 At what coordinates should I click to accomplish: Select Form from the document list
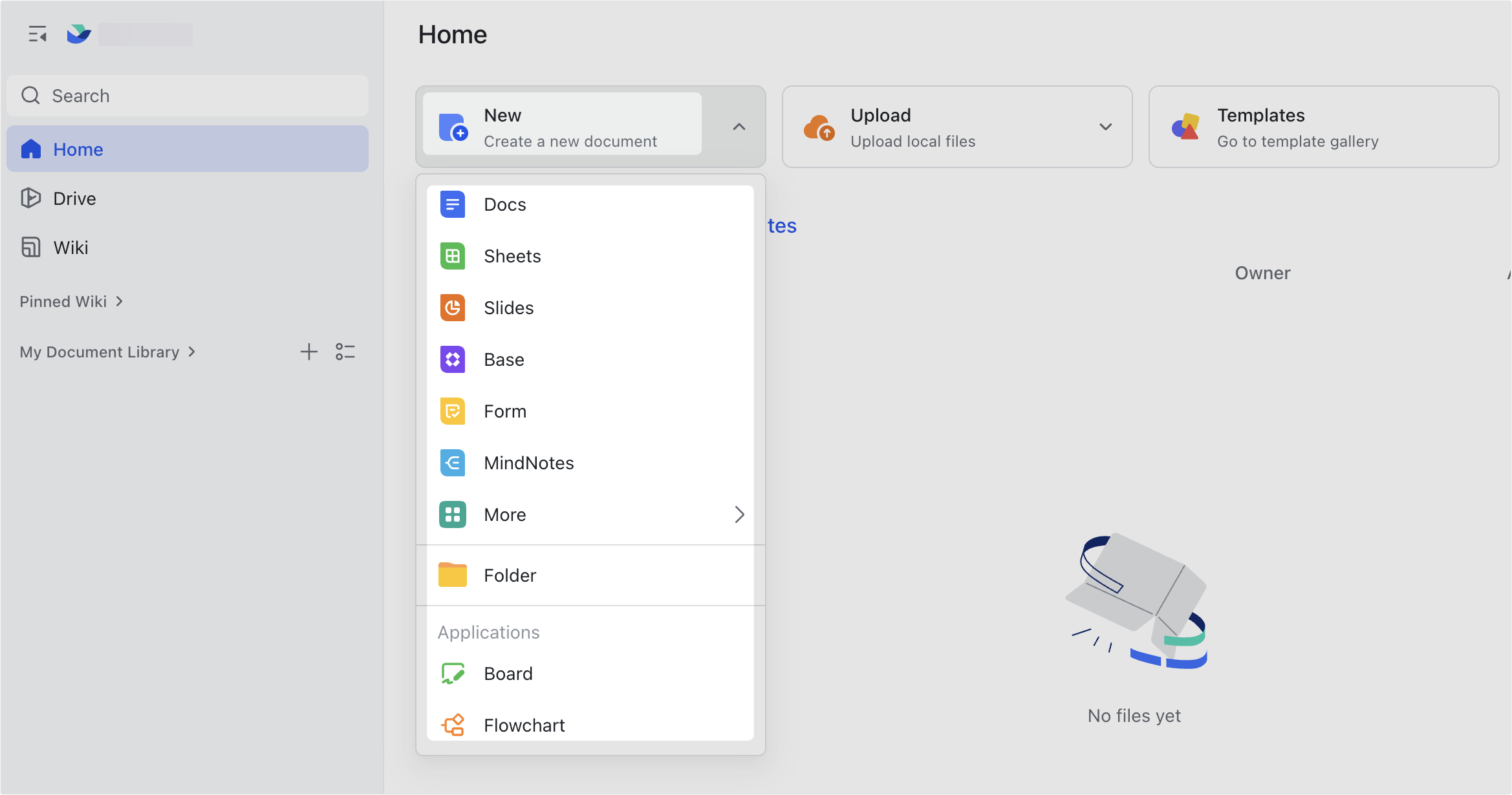tap(504, 411)
